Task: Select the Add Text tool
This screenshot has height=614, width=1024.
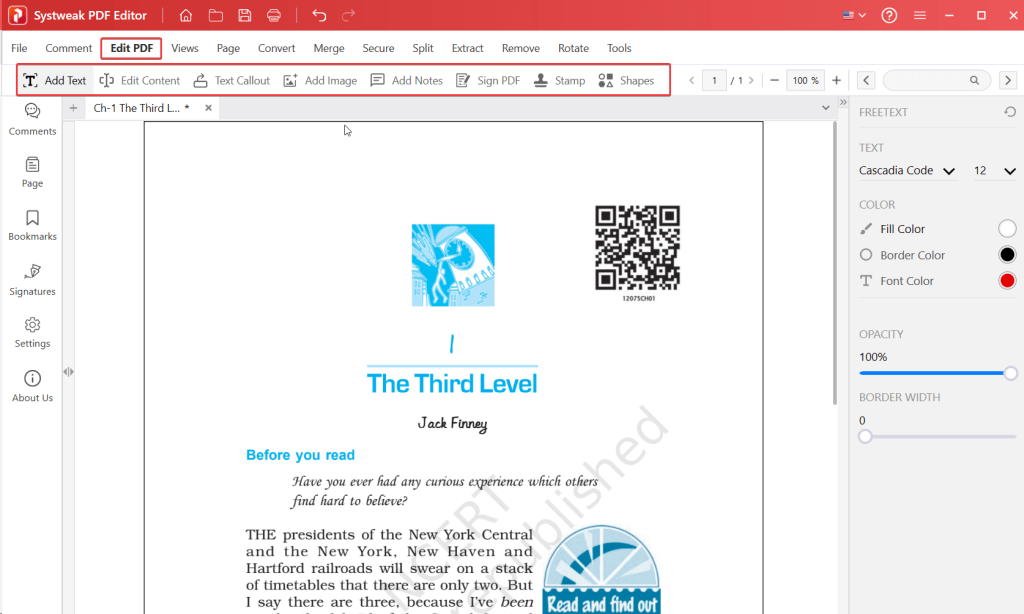Action: 55,80
